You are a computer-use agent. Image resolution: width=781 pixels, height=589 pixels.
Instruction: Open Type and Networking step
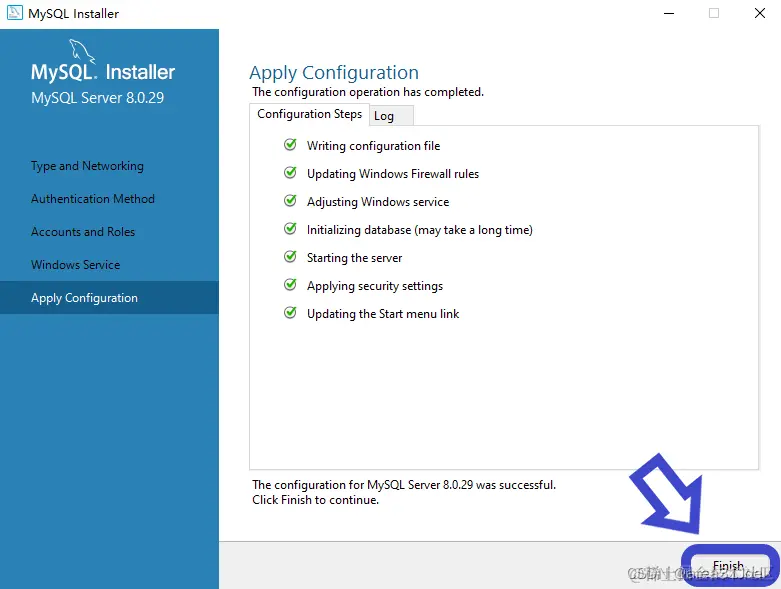point(87,166)
